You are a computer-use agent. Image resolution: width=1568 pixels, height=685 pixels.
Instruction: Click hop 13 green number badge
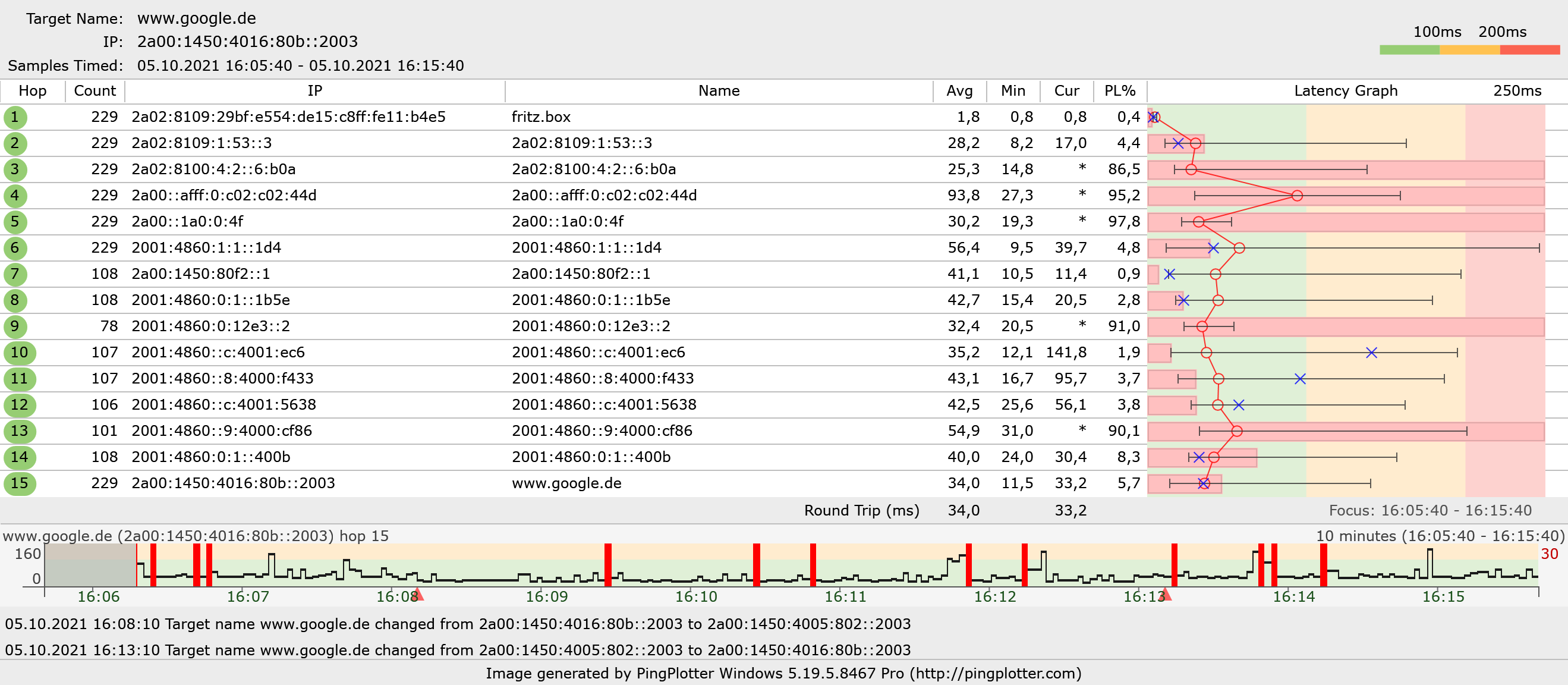[x=20, y=431]
